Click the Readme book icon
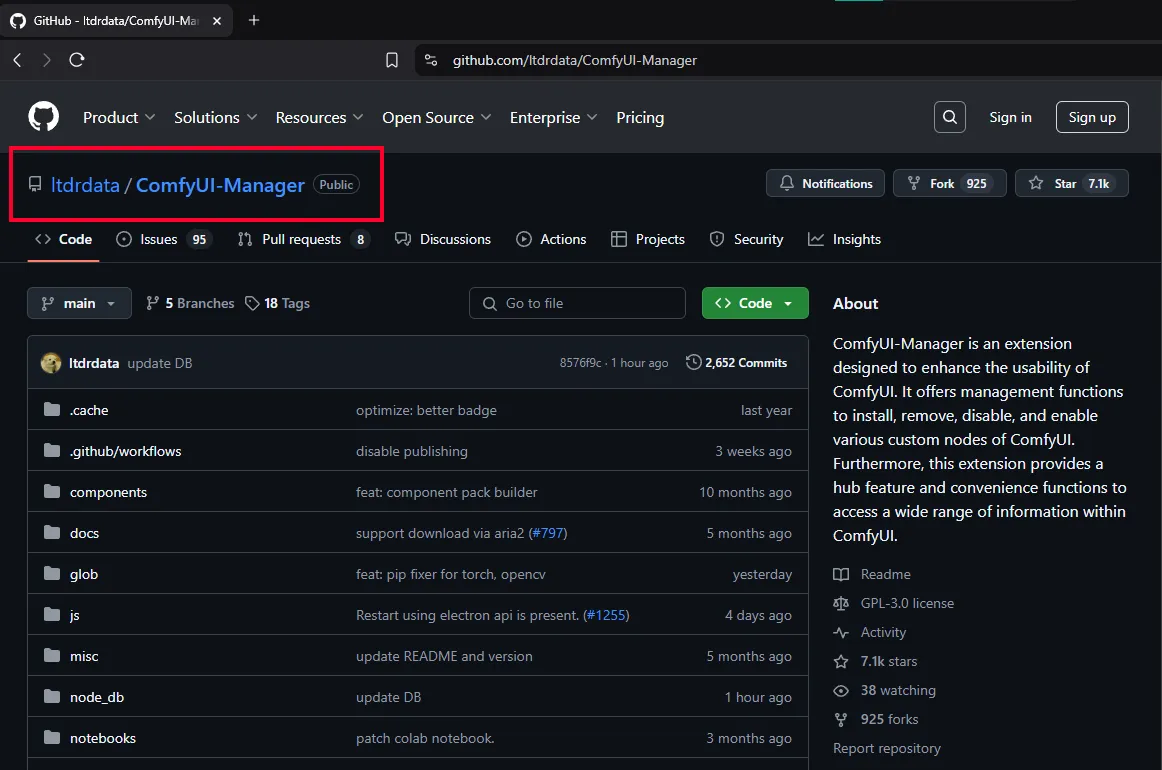 click(840, 574)
